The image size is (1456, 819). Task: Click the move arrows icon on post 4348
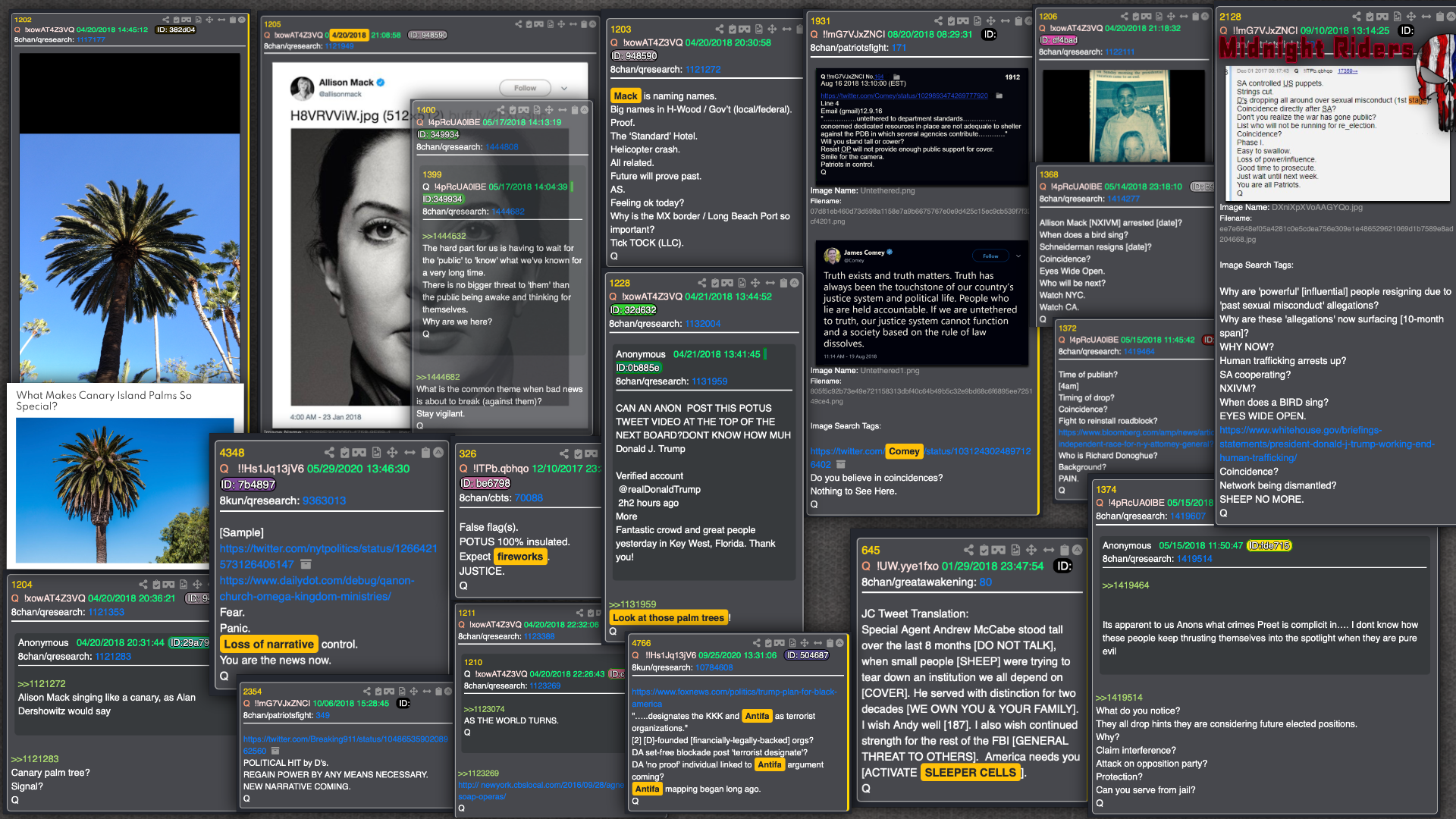tap(392, 453)
